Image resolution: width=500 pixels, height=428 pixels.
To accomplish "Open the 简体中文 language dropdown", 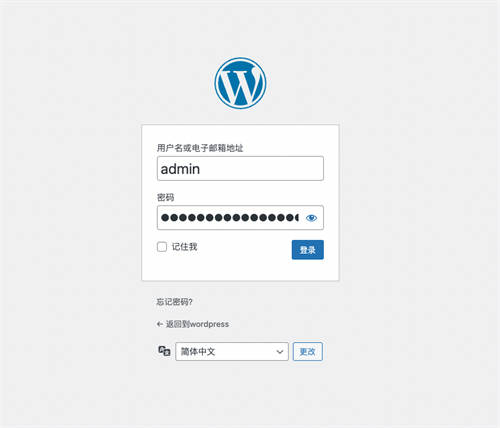I will (x=232, y=352).
